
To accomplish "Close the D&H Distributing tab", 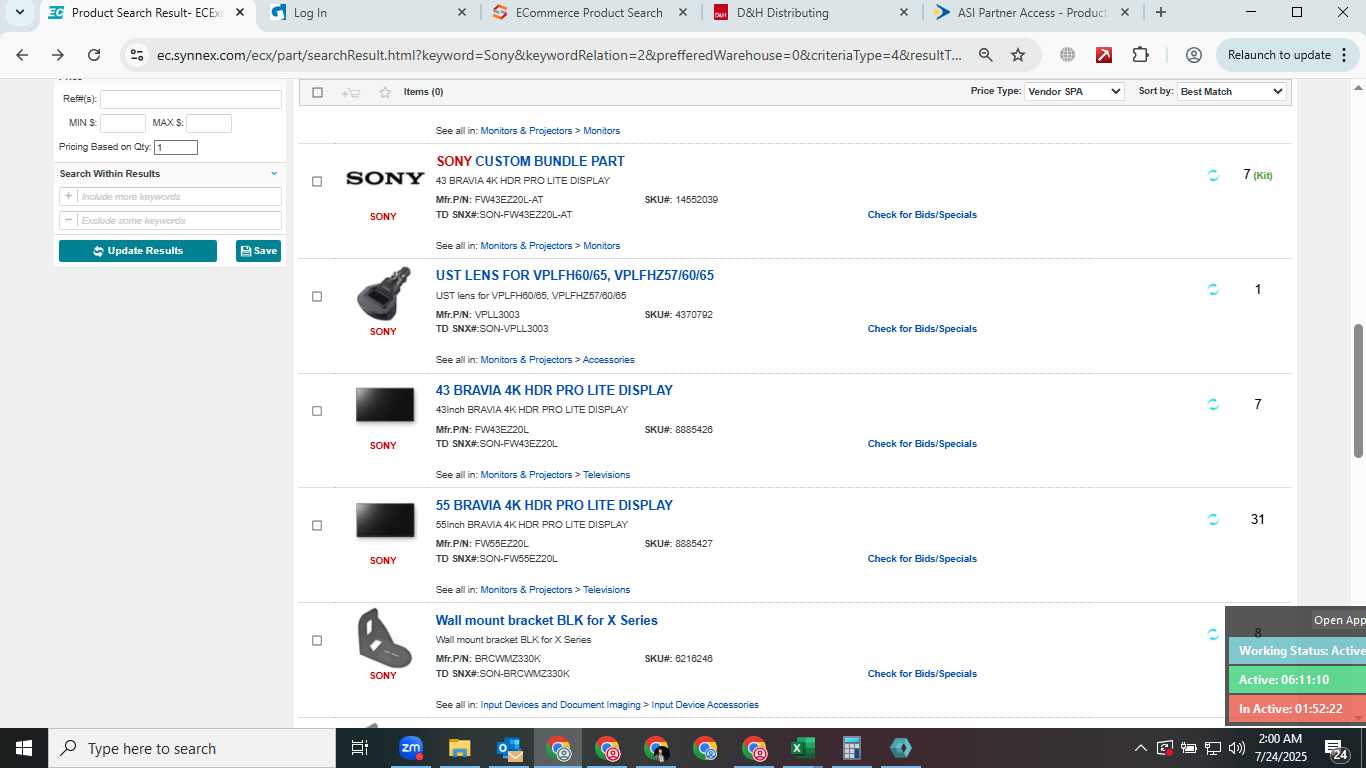I will coord(903,13).
